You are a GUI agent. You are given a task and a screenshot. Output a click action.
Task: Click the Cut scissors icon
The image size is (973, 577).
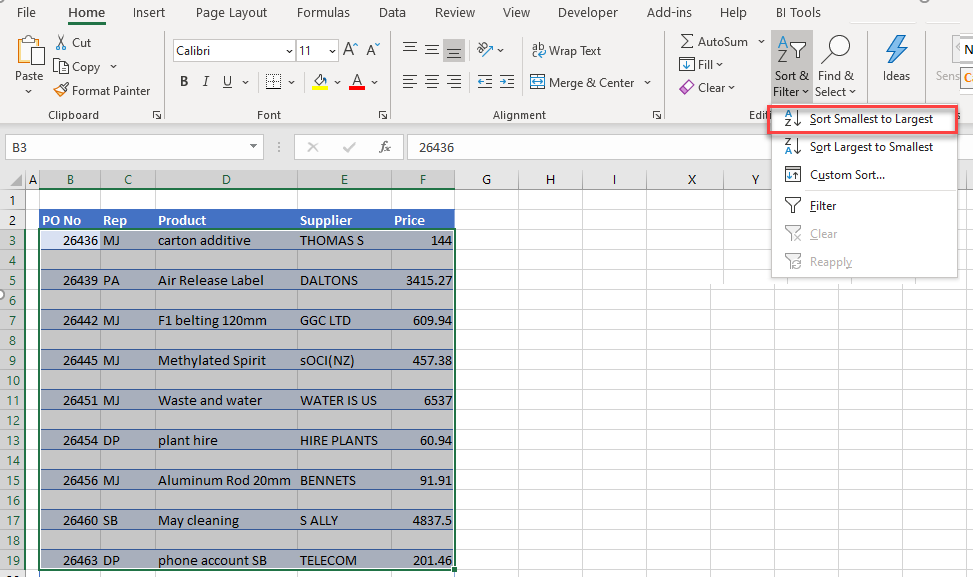click(x=61, y=43)
